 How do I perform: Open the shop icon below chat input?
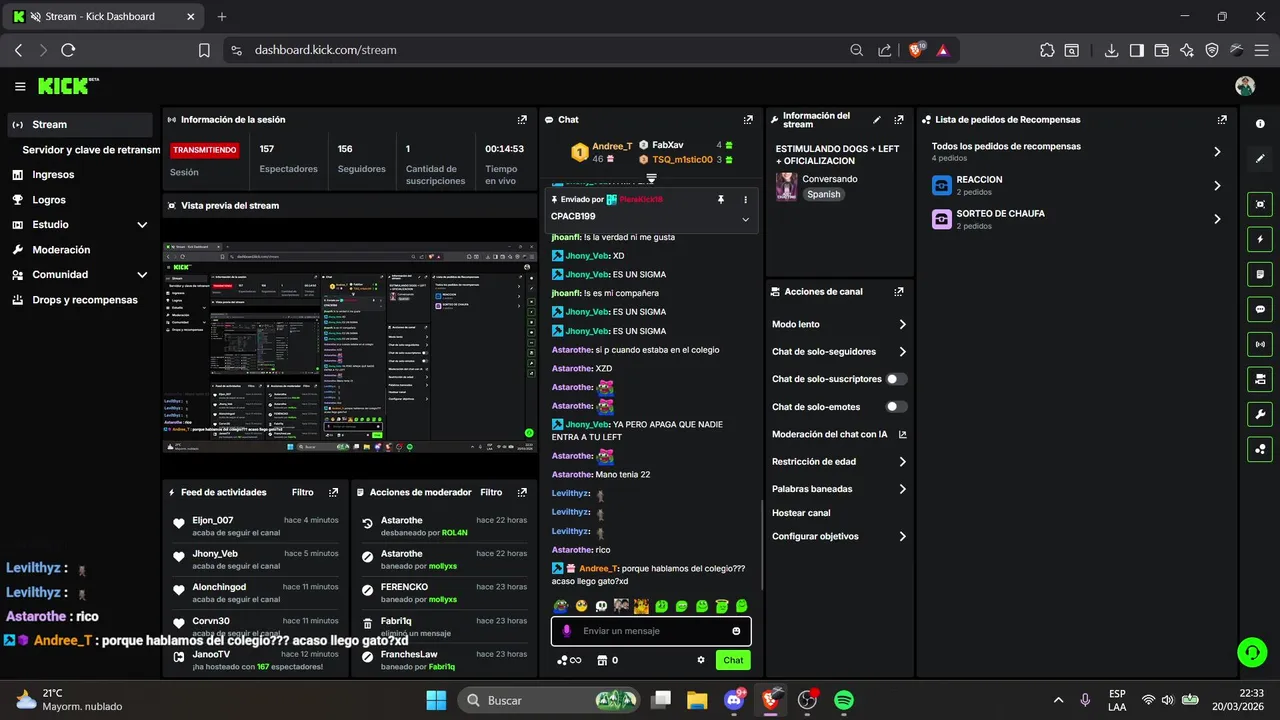[602, 660]
